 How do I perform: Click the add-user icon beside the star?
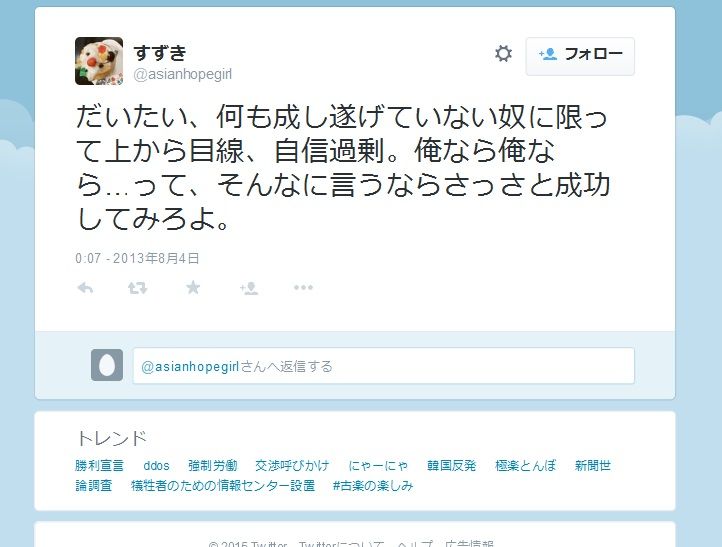(249, 288)
